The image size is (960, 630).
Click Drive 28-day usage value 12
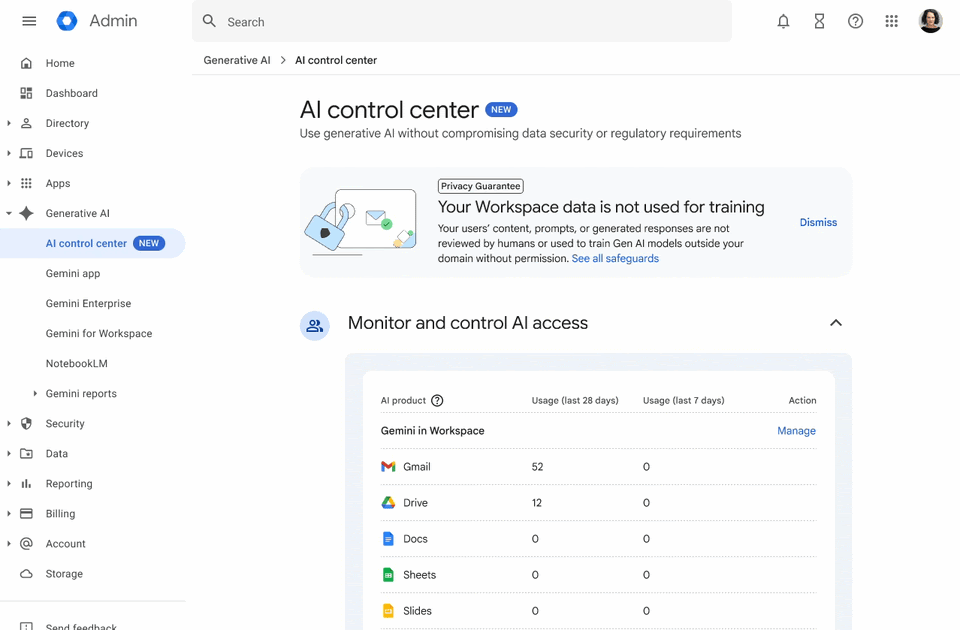click(x=536, y=503)
